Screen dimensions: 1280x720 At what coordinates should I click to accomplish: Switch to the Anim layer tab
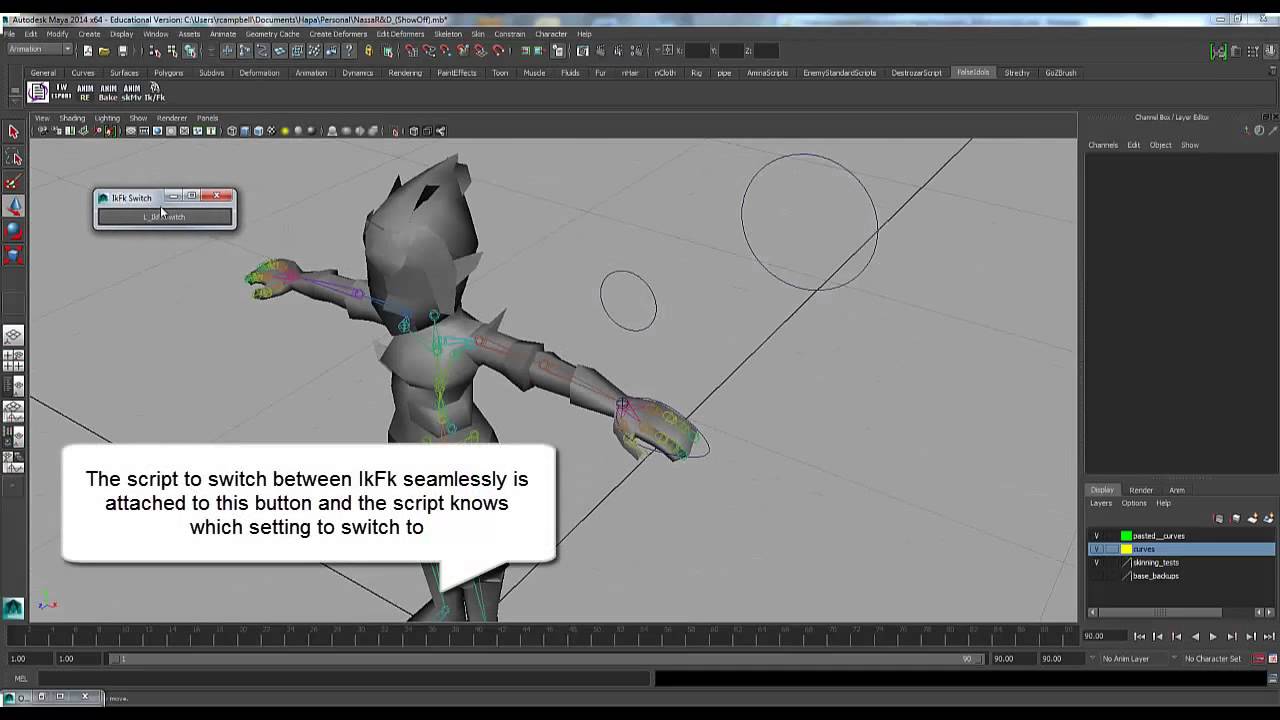click(1177, 490)
